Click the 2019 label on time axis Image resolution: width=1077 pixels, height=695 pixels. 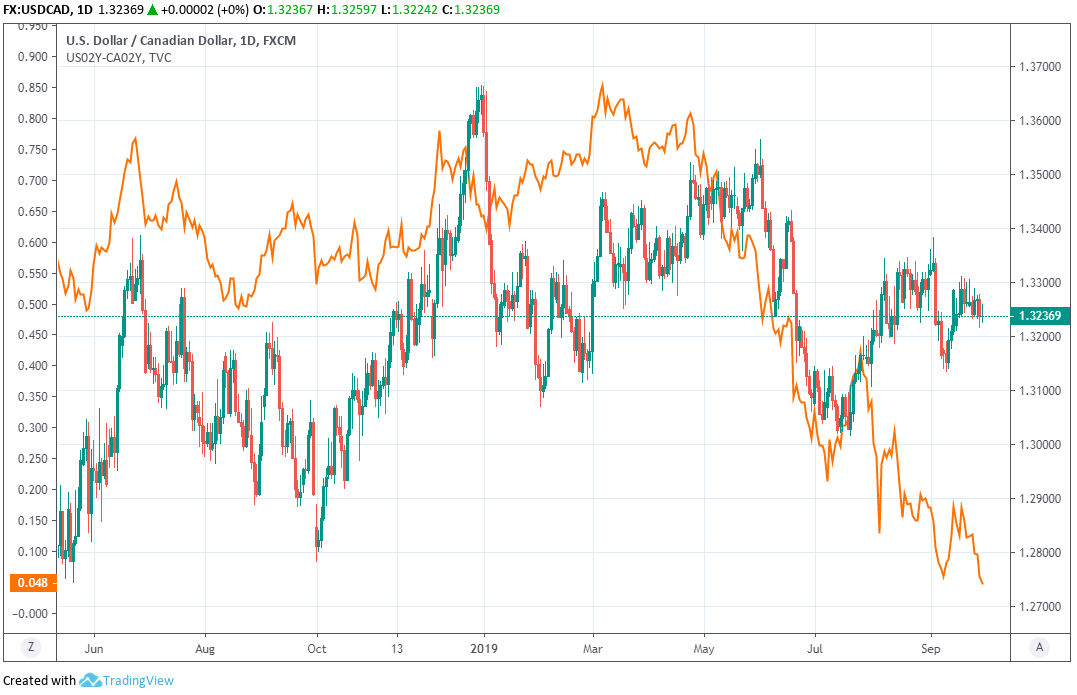pyautogui.click(x=484, y=646)
